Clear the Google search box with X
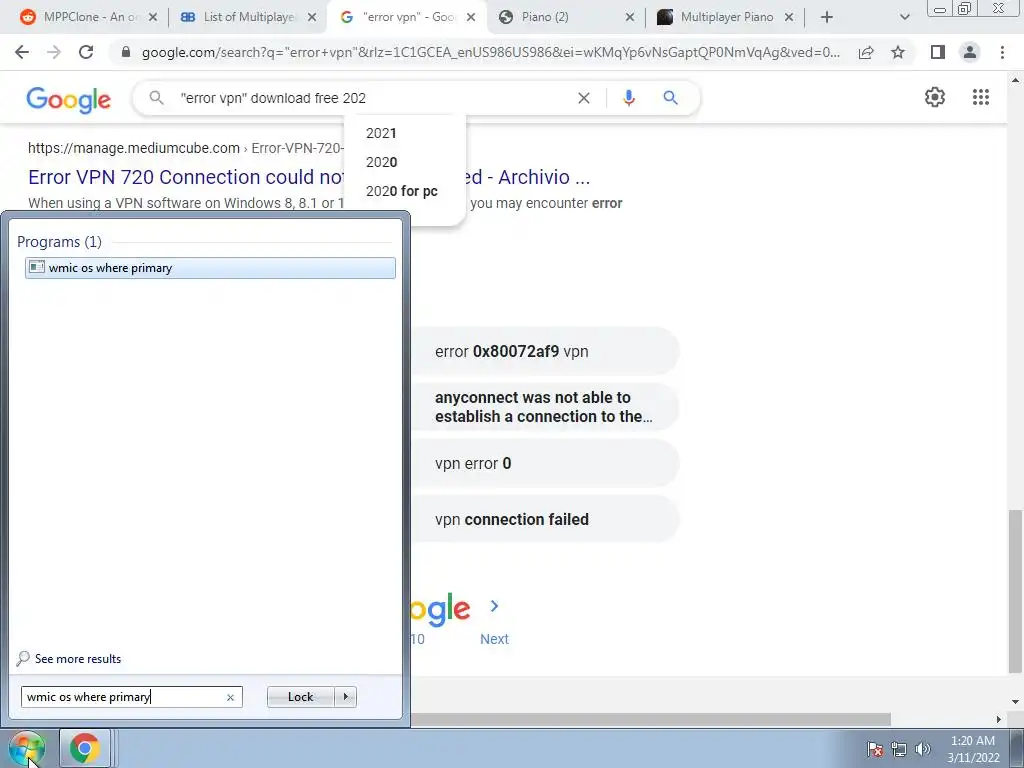This screenshot has height=768, width=1024. click(x=584, y=98)
